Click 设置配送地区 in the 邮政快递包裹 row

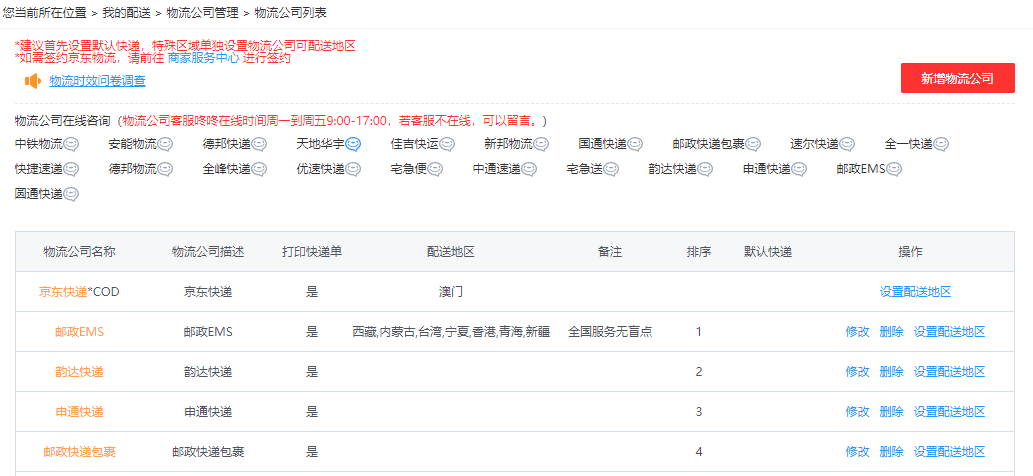[949, 452]
